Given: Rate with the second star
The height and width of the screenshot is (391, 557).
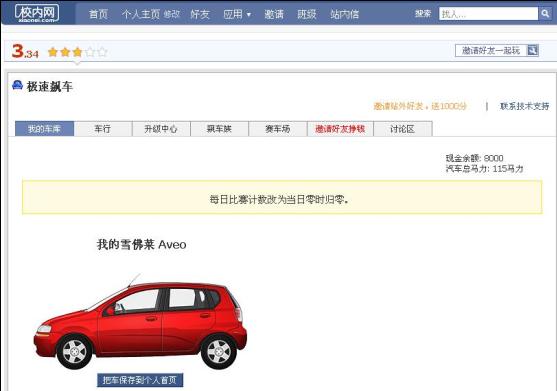Looking at the screenshot, I should [65, 52].
